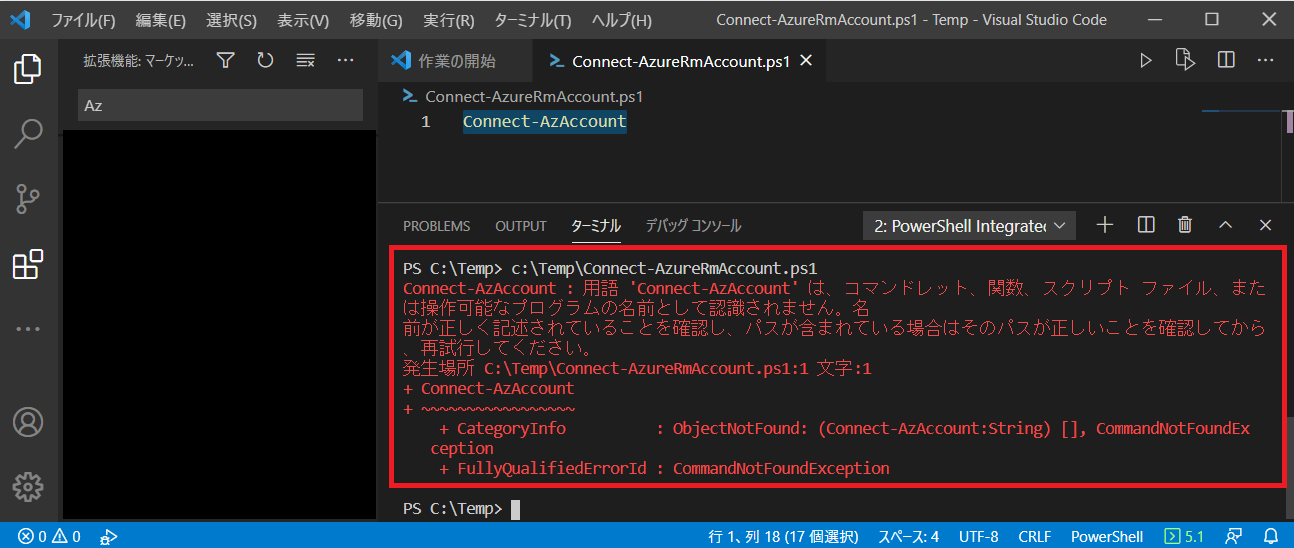Select terminal from PowerShell Integrated dropdown
This screenshot has width=1294, height=548.
coord(969,226)
